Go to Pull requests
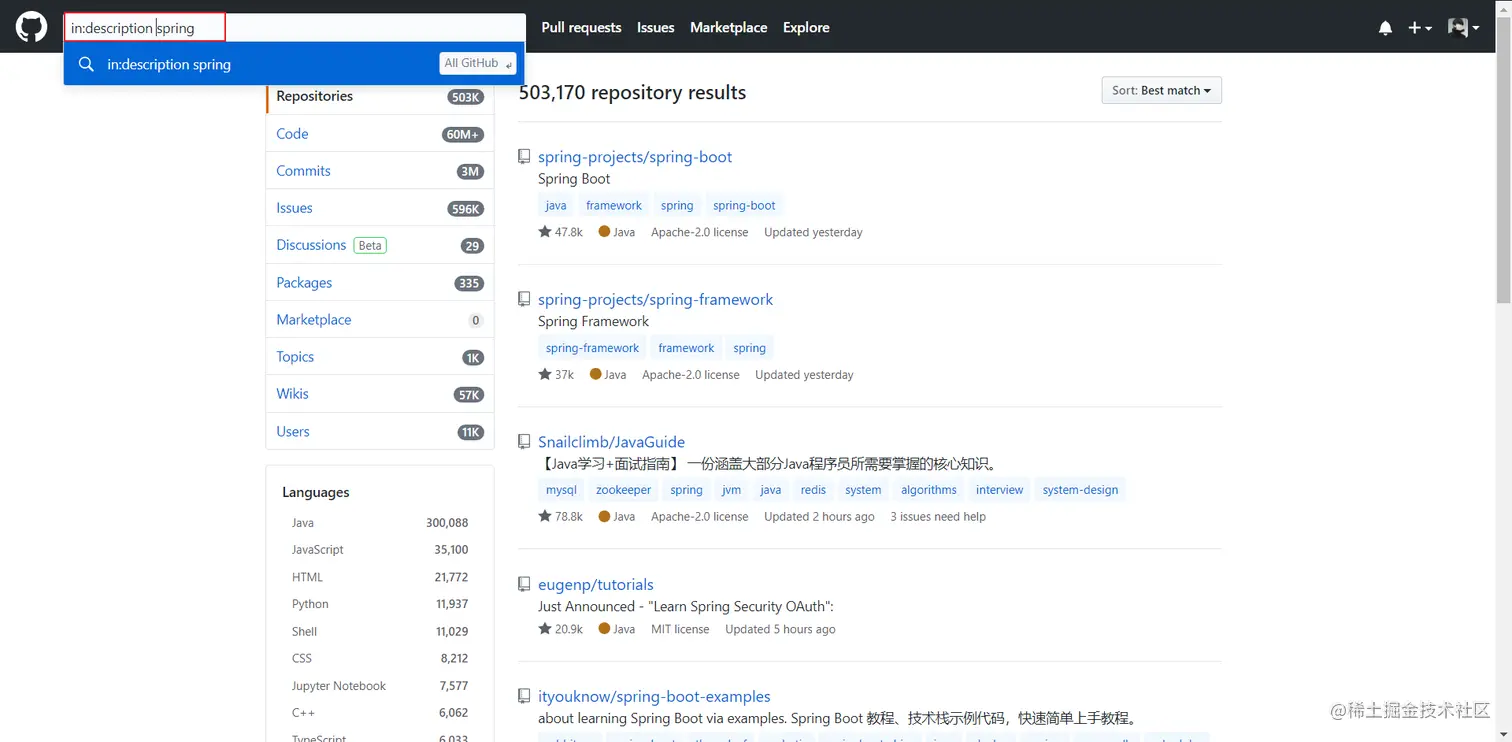The width and height of the screenshot is (1512, 742). pos(581,28)
